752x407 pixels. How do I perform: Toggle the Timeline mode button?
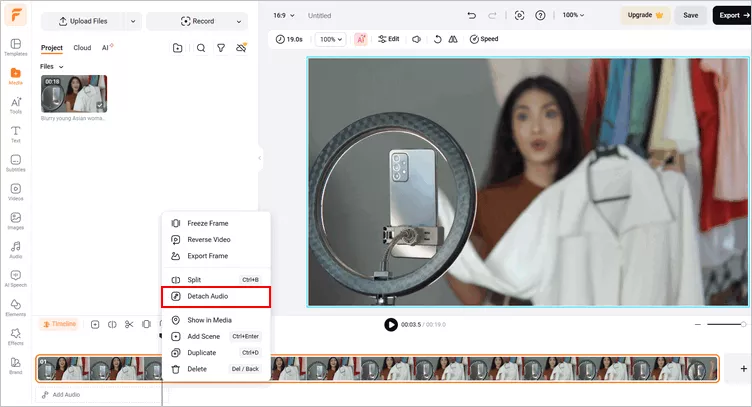point(59,324)
